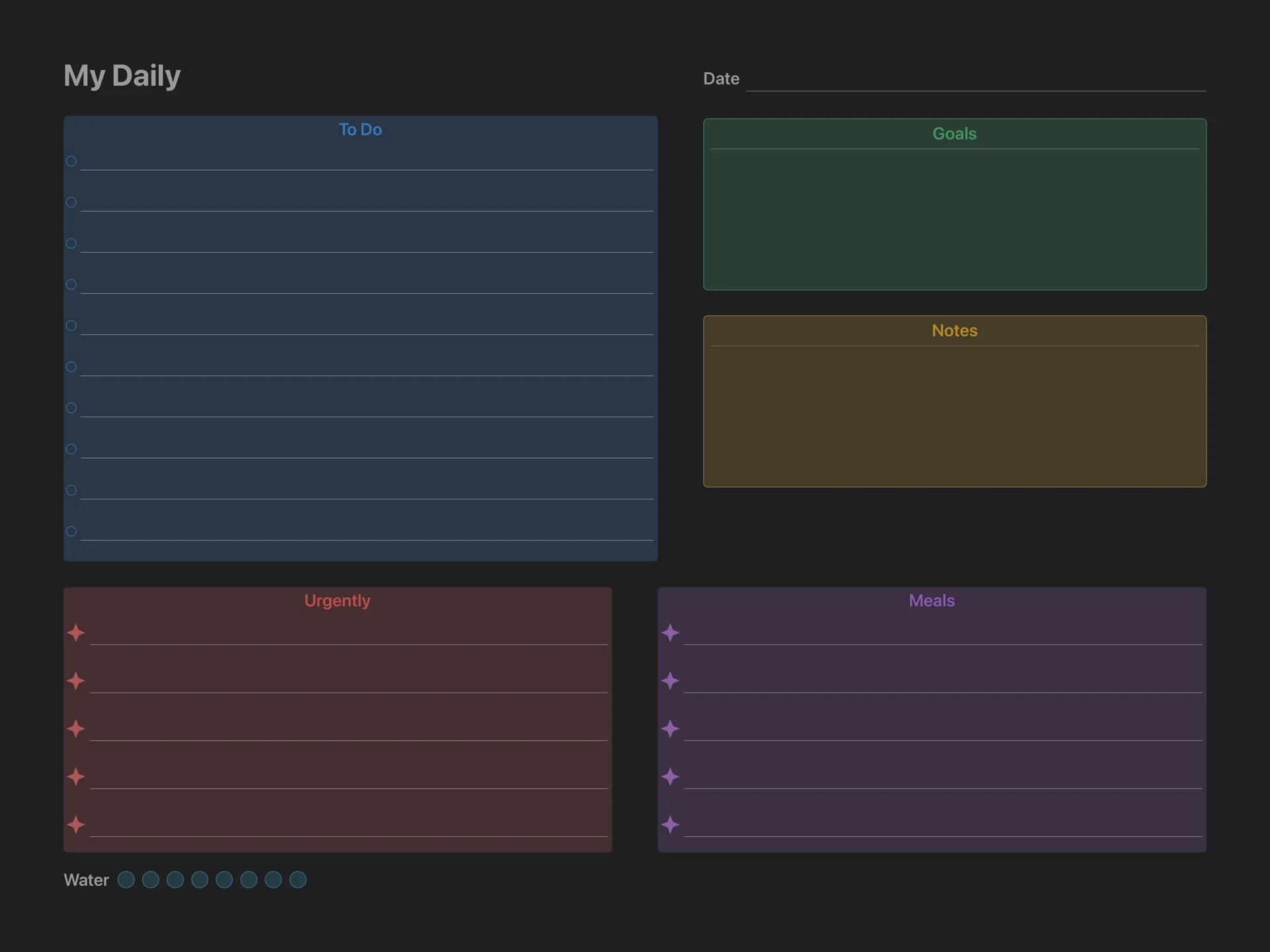
Task: Select the Water label
Action: tap(86, 880)
